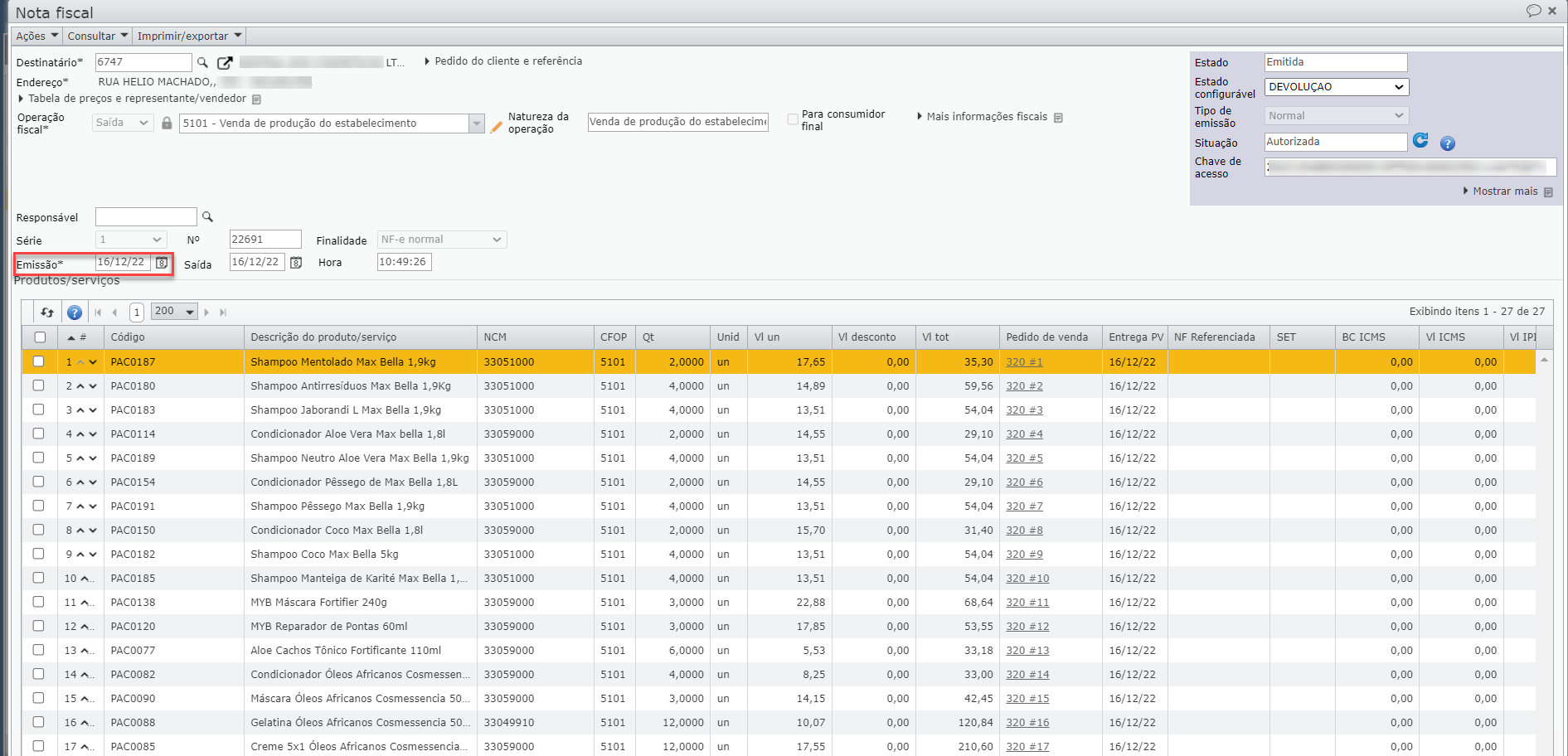Viewport: 1568px width, 756px height.
Task: Open recipient record via external link icon
Action: click(x=225, y=63)
